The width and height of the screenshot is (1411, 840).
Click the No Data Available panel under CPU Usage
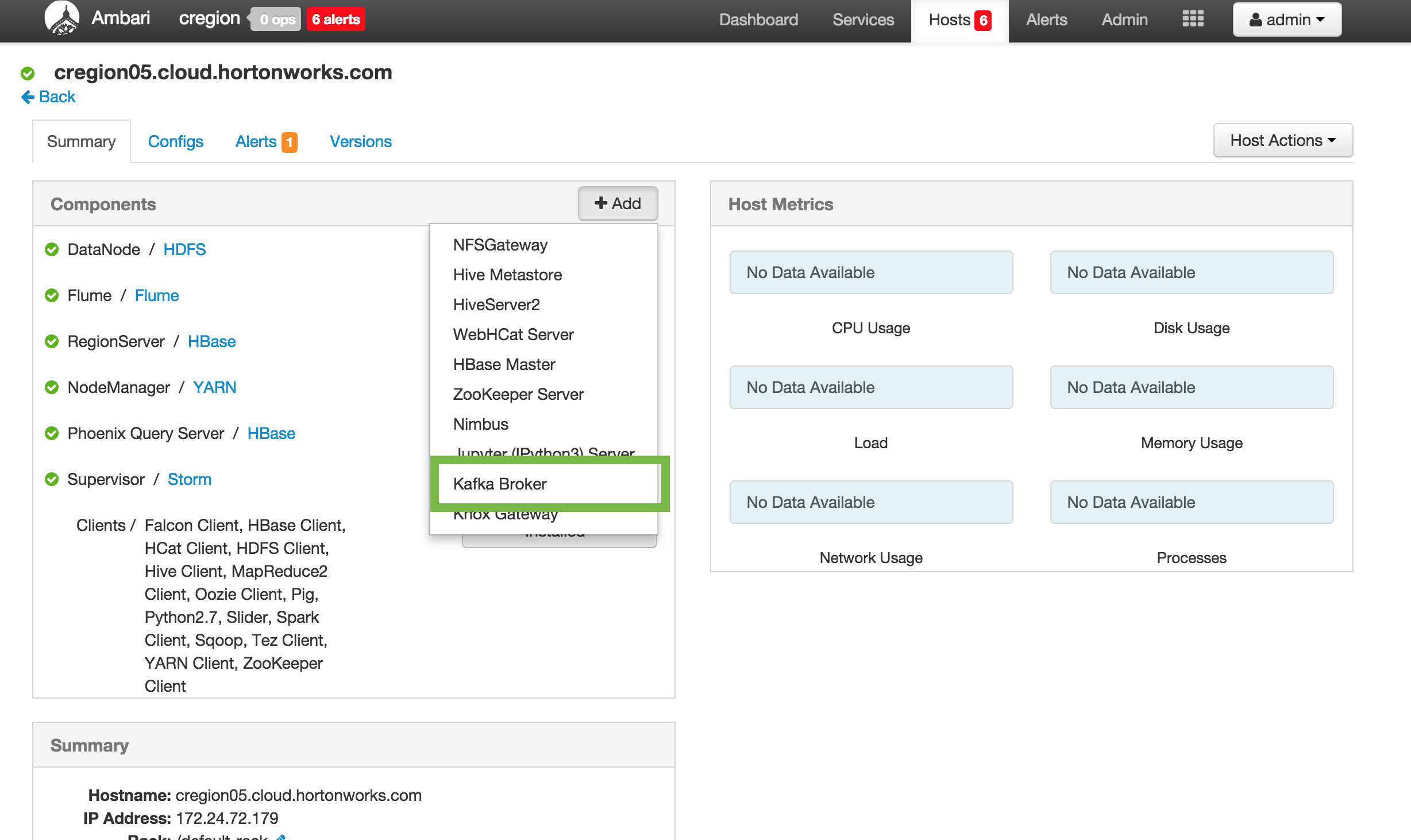(x=870, y=272)
